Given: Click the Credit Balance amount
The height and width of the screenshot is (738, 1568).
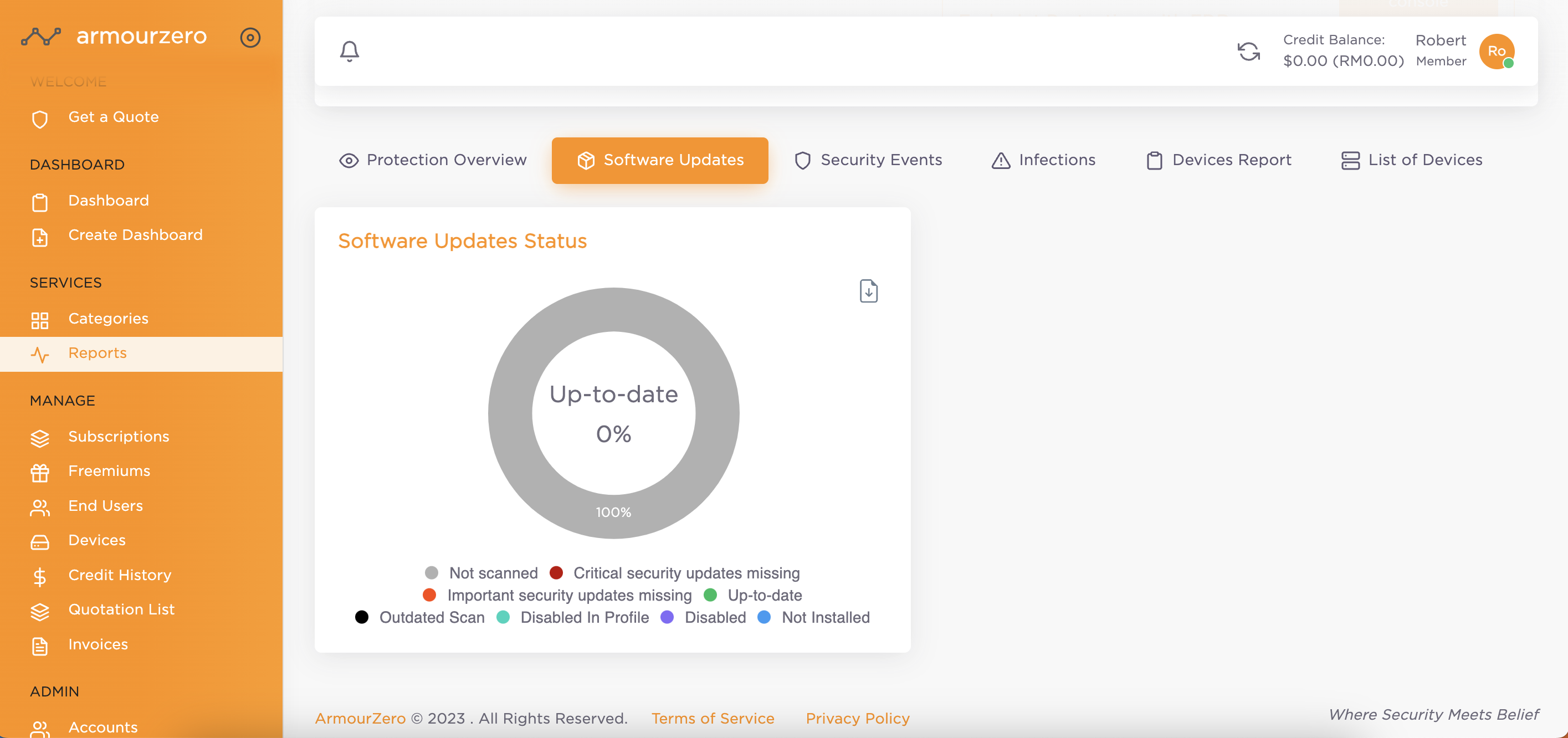Looking at the screenshot, I should coord(1344,61).
